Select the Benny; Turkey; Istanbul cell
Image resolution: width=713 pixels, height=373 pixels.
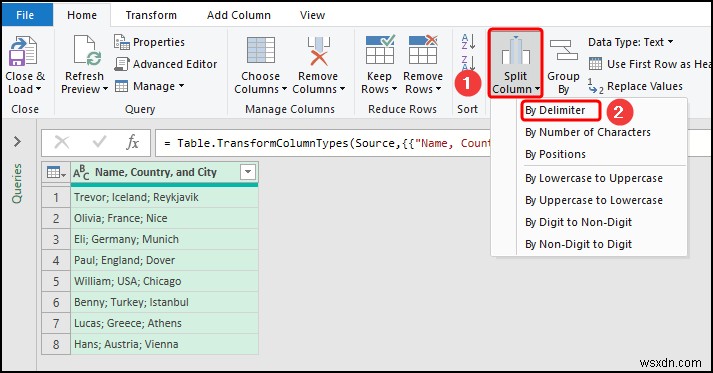pyautogui.click(x=165, y=302)
